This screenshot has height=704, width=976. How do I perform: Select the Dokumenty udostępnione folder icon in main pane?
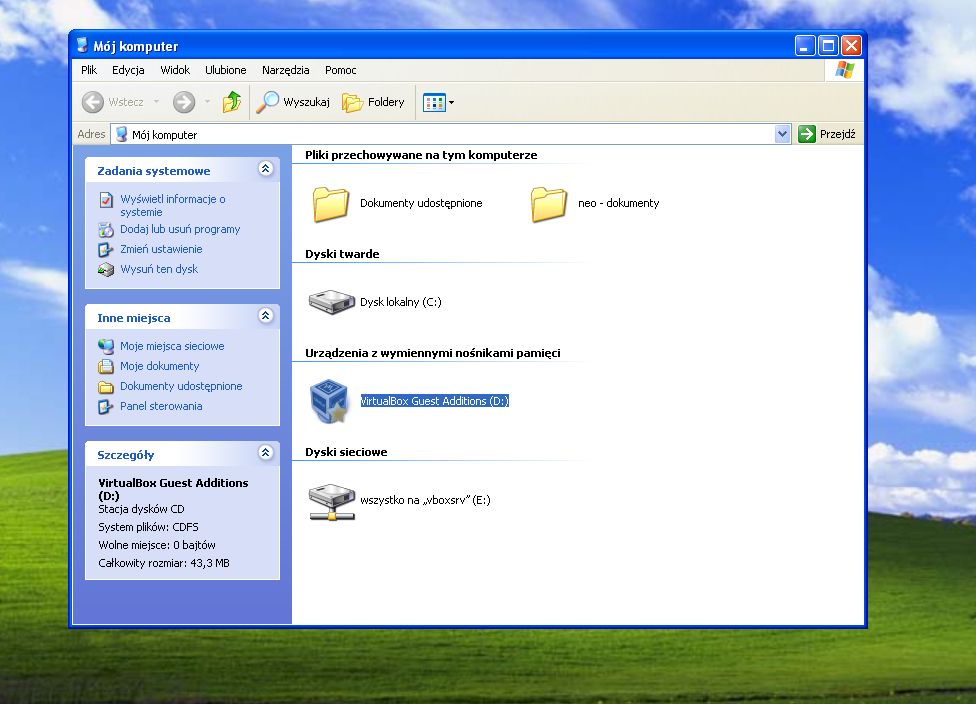point(331,204)
